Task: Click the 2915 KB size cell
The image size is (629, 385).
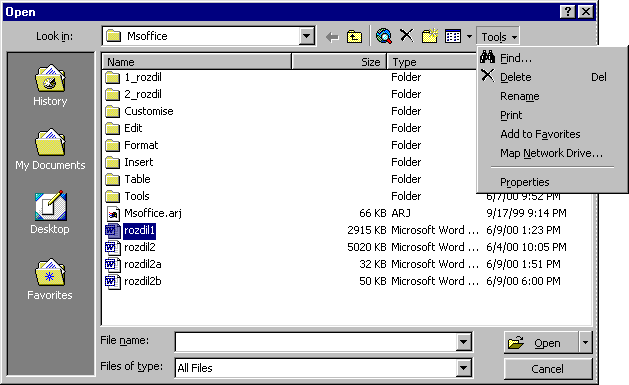Action: tap(366, 231)
